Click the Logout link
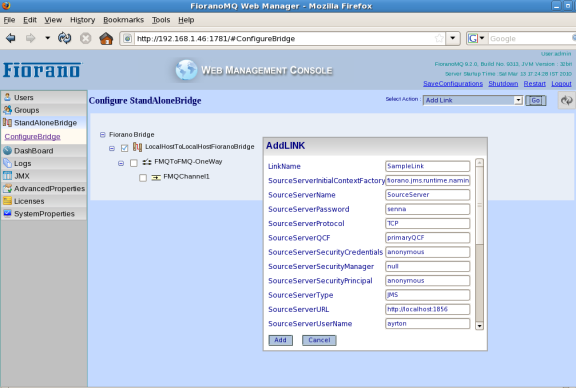Screen dimensions: 576x388 tap(561, 84)
